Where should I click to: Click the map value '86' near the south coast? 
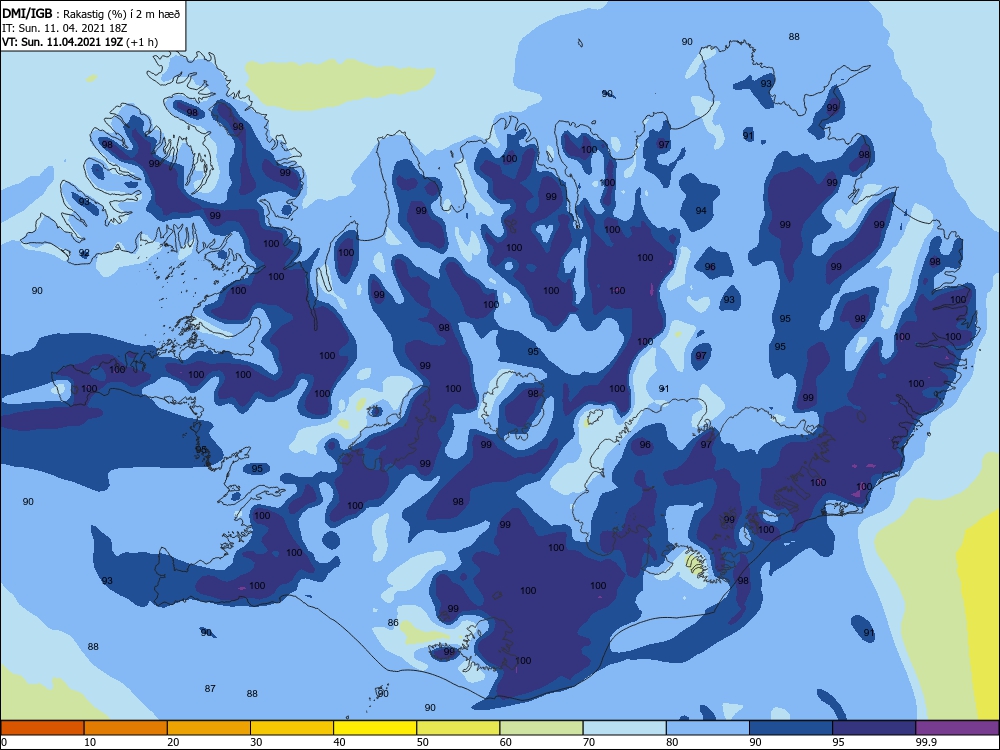(x=393, y=623)
